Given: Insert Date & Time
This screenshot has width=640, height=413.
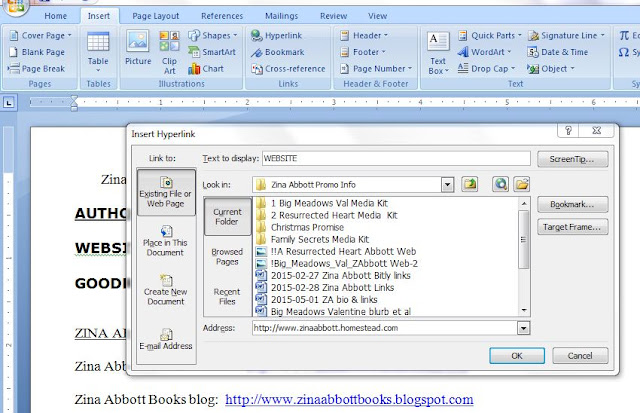Looking at the screenshot, I should pos(558,52).
